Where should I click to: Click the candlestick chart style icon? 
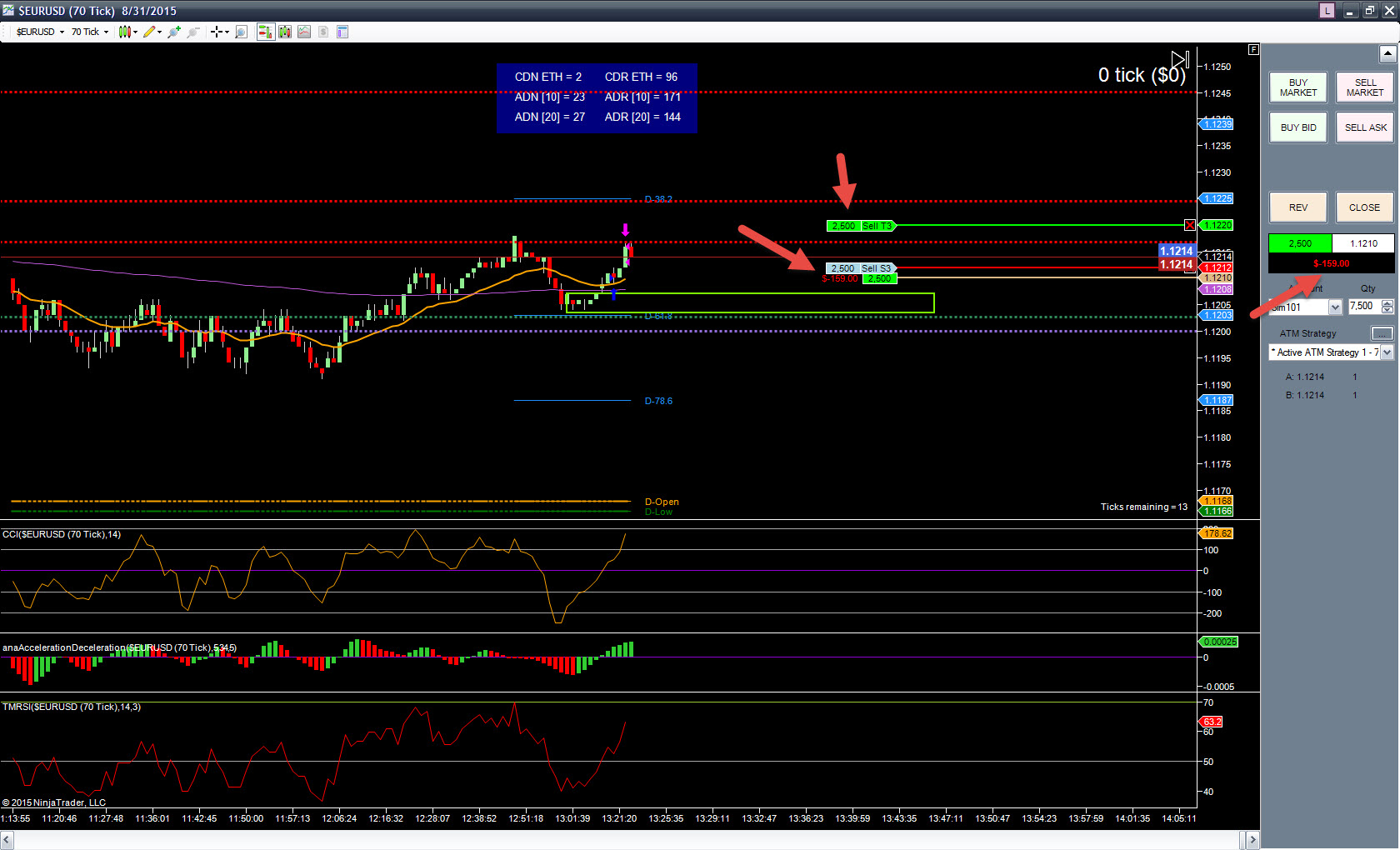tap(124, 32)
